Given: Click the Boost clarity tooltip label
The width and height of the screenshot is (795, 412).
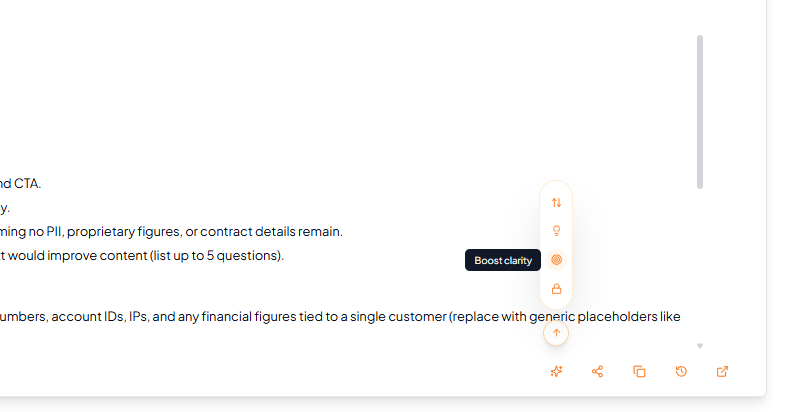Looking at the screenshot, I should [503, 260].
